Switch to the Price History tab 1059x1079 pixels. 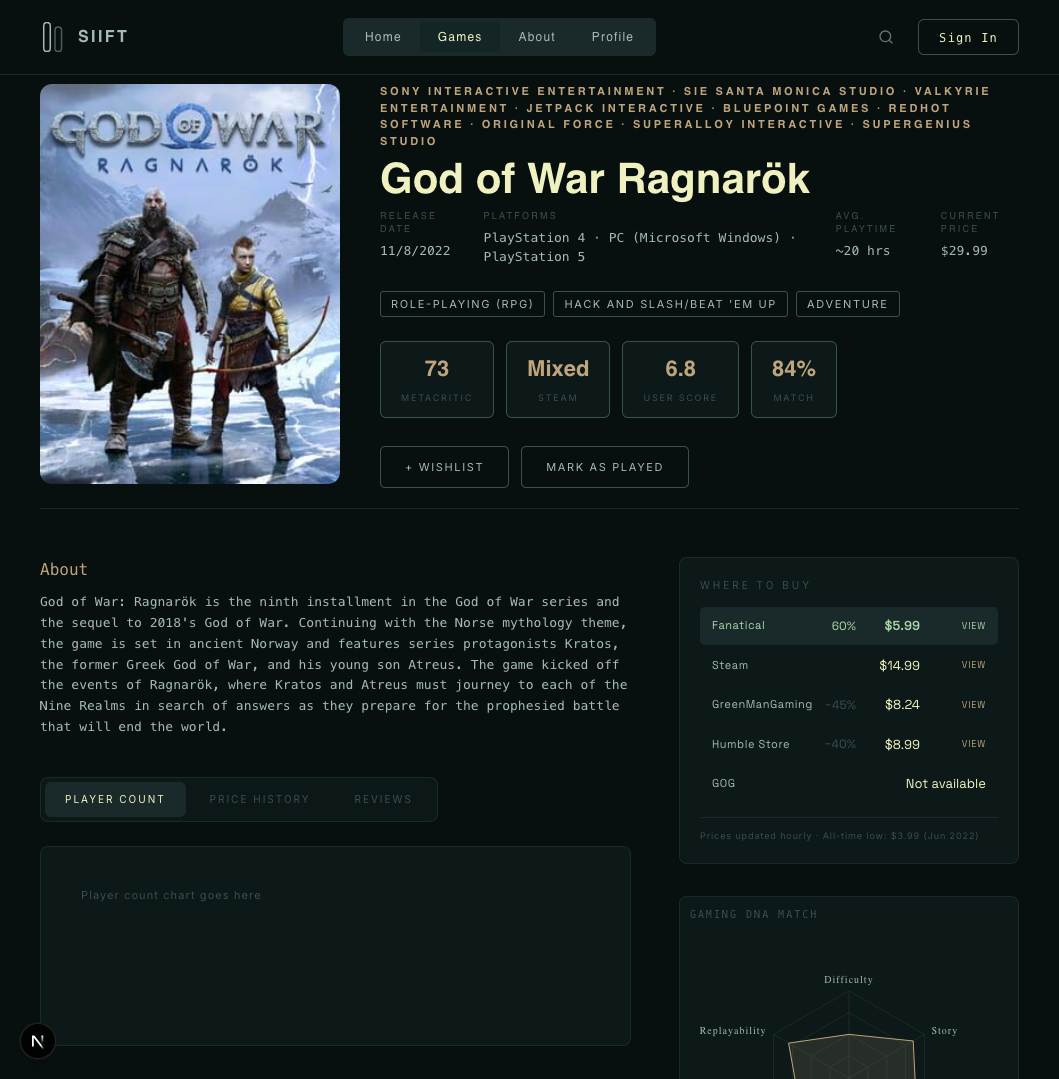[259, 800]
